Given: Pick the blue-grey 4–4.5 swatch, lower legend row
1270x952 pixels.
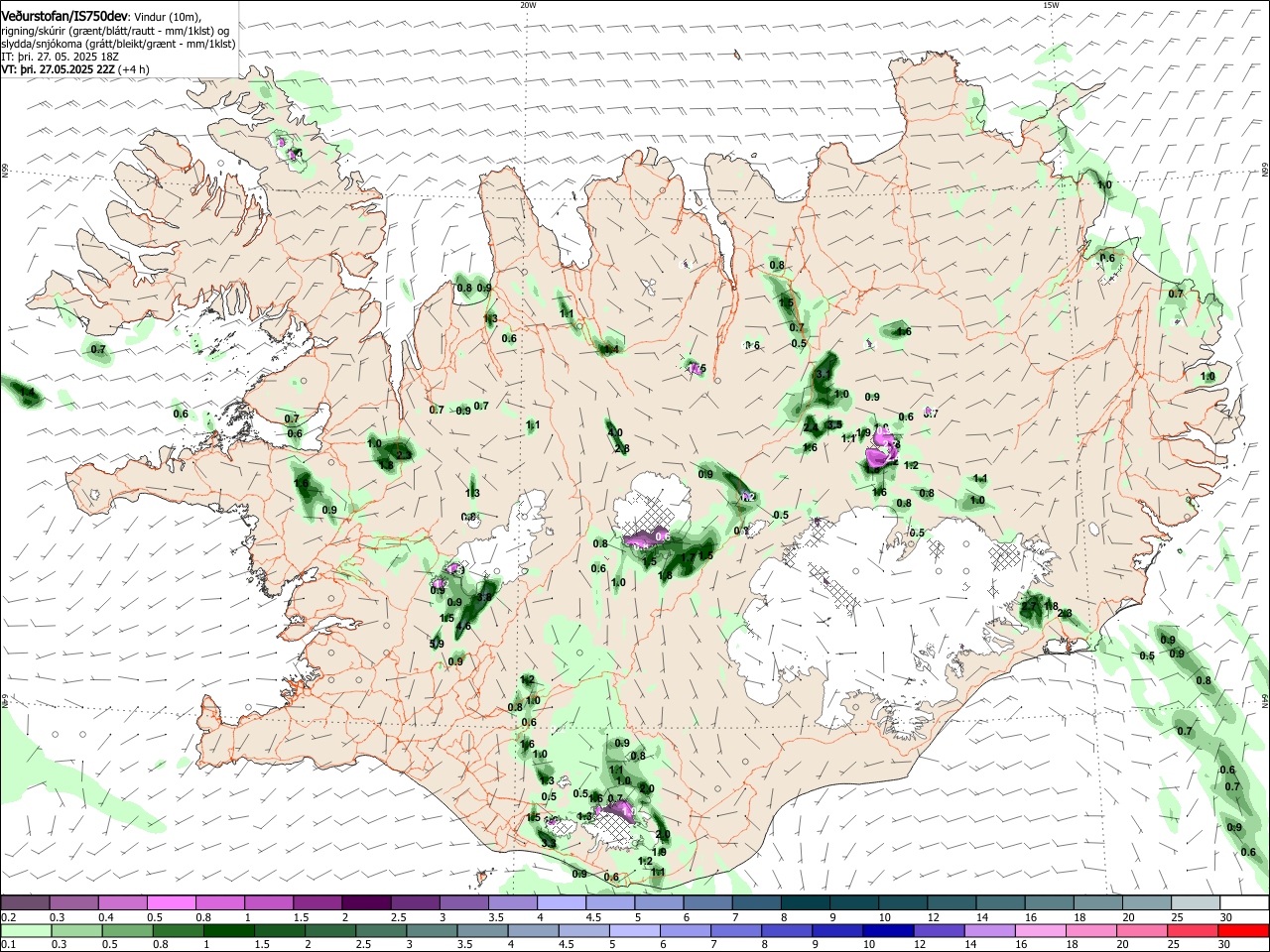Looking at the screenshot, I should [x=533, y=931].
